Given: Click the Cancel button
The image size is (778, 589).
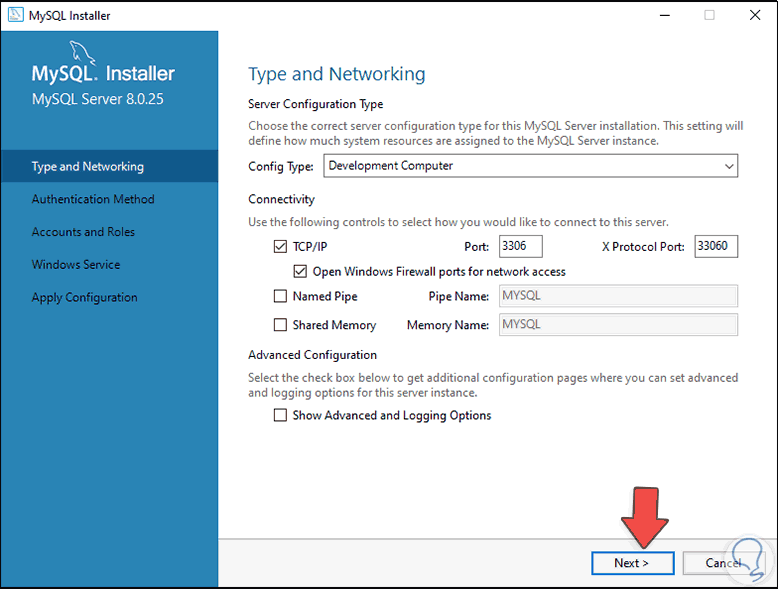Looking at the screenshot, I should 724,563.
